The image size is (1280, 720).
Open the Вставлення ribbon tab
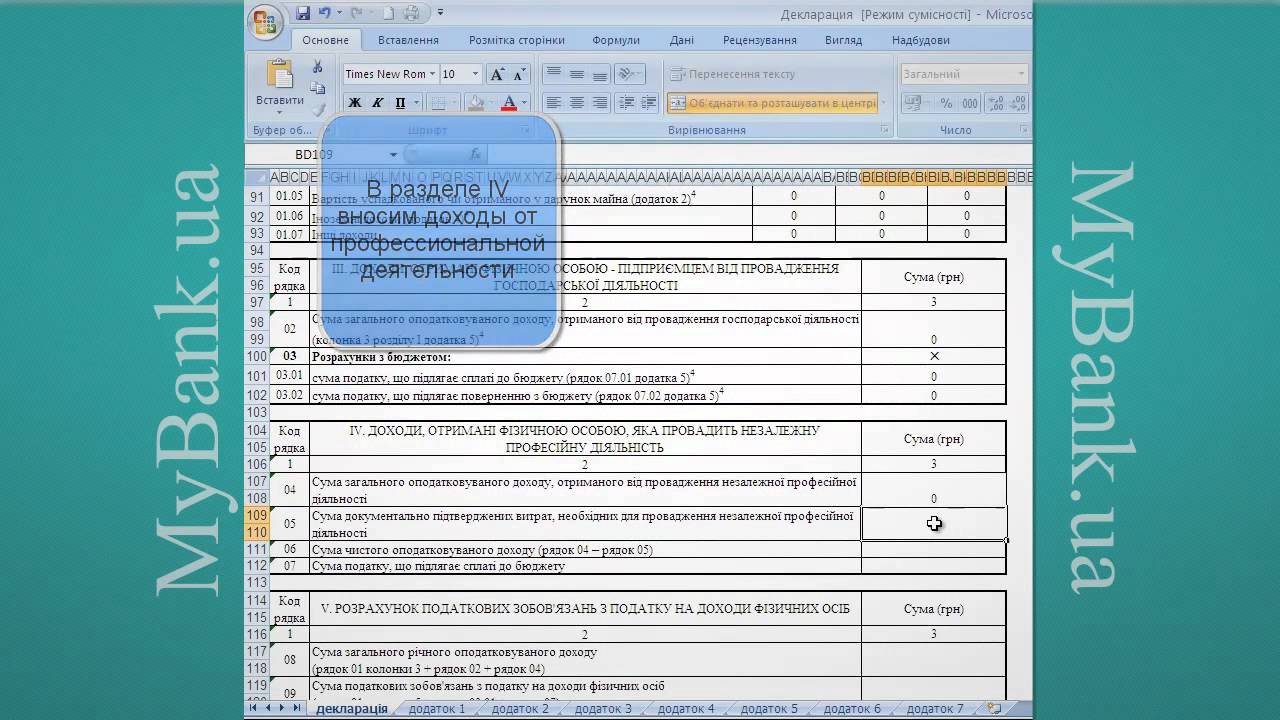pos(408,40)
